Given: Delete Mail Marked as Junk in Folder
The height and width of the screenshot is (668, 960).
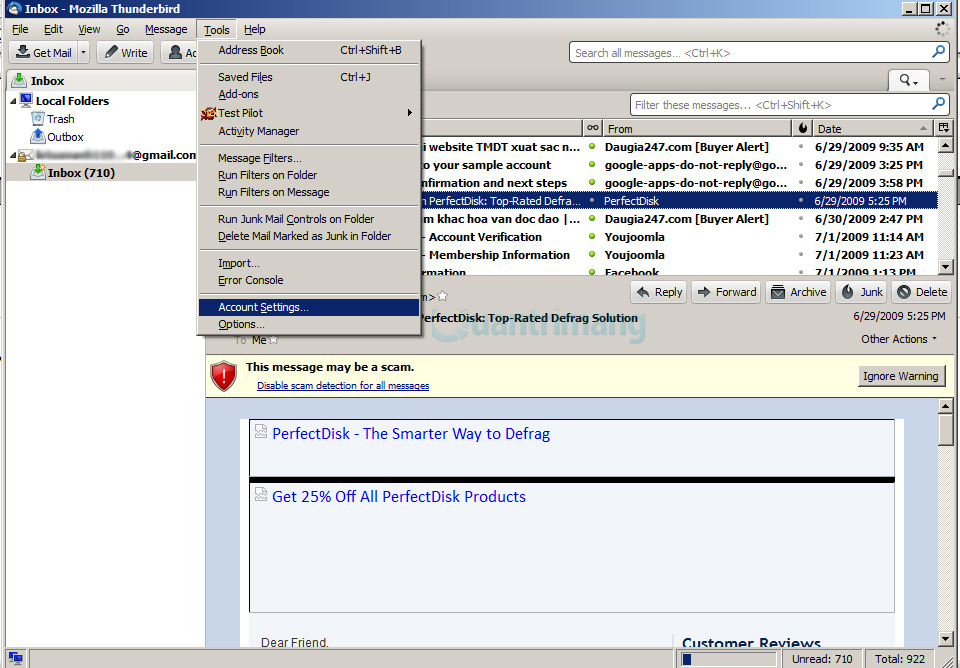Looking at the screenshot, I should coord(309,236).
